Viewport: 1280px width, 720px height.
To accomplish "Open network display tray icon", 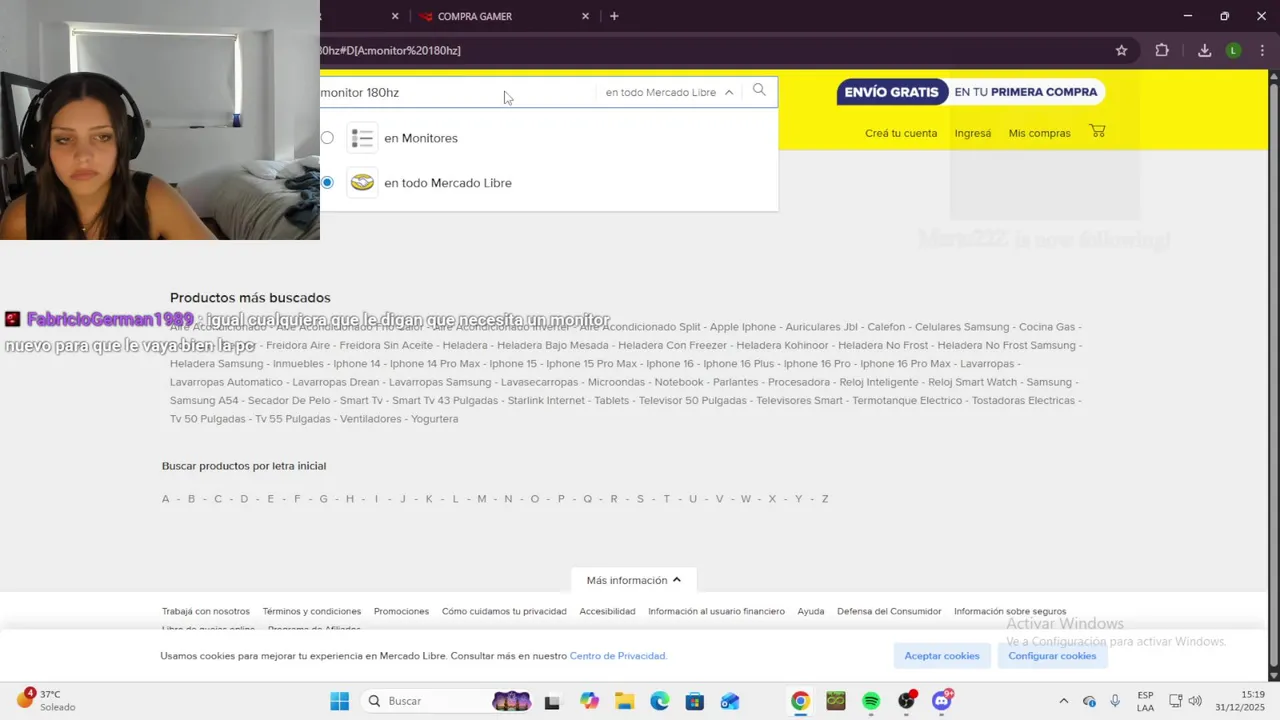I will coord(1176,701).
